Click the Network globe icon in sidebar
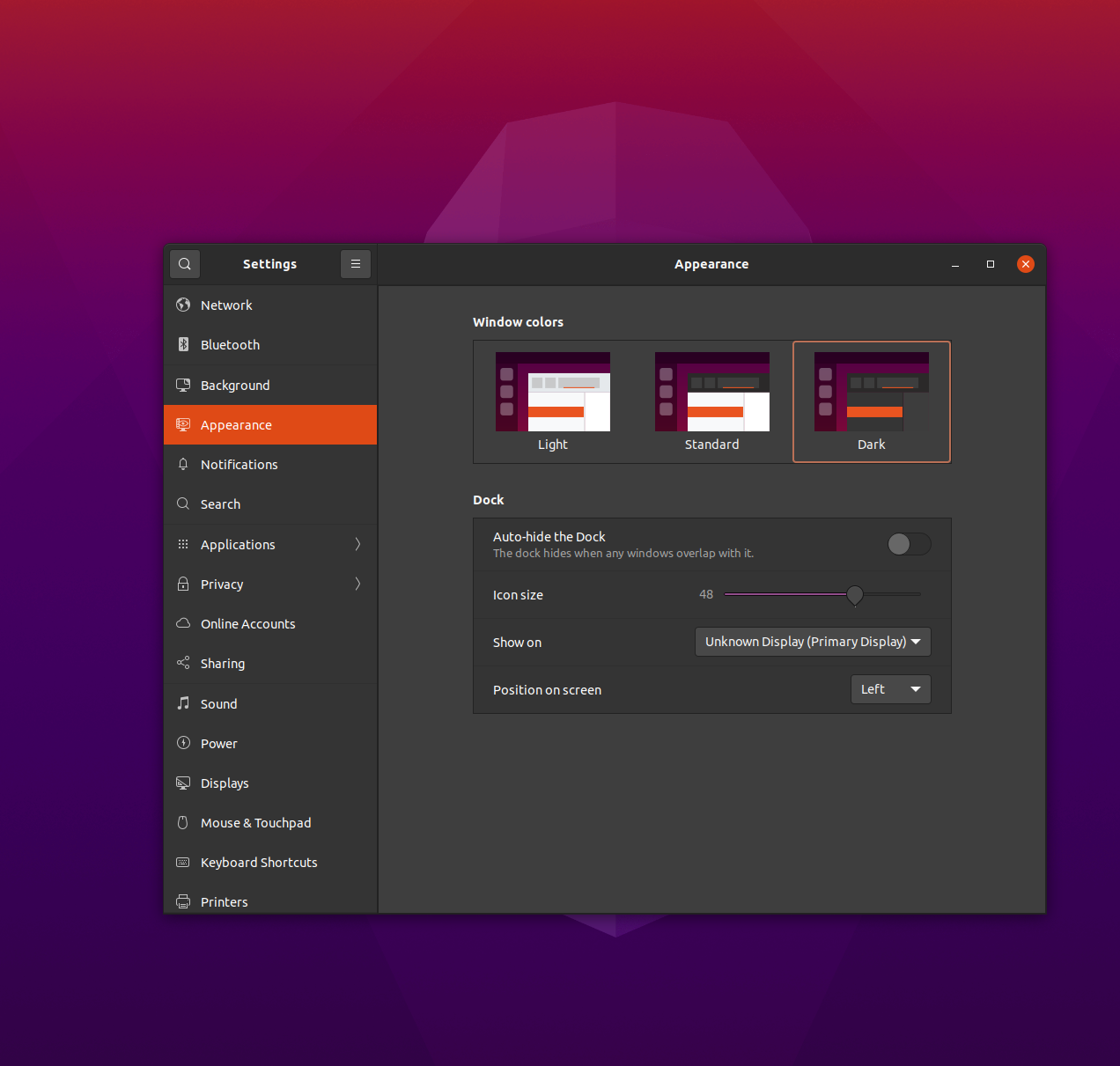 pos(183,305)
